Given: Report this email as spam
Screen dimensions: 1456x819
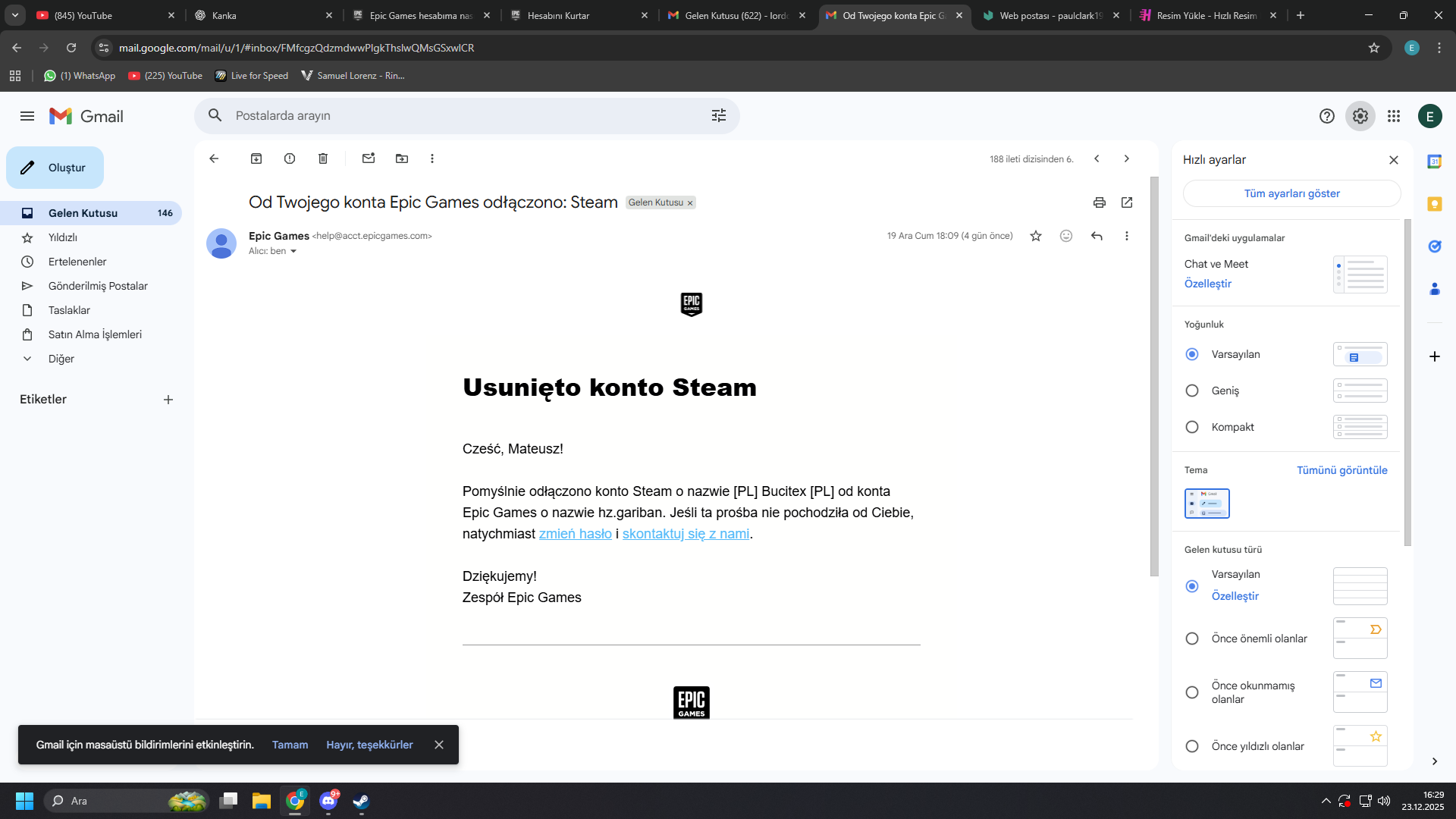Looking at the screenshot, I should pos(290,158).
